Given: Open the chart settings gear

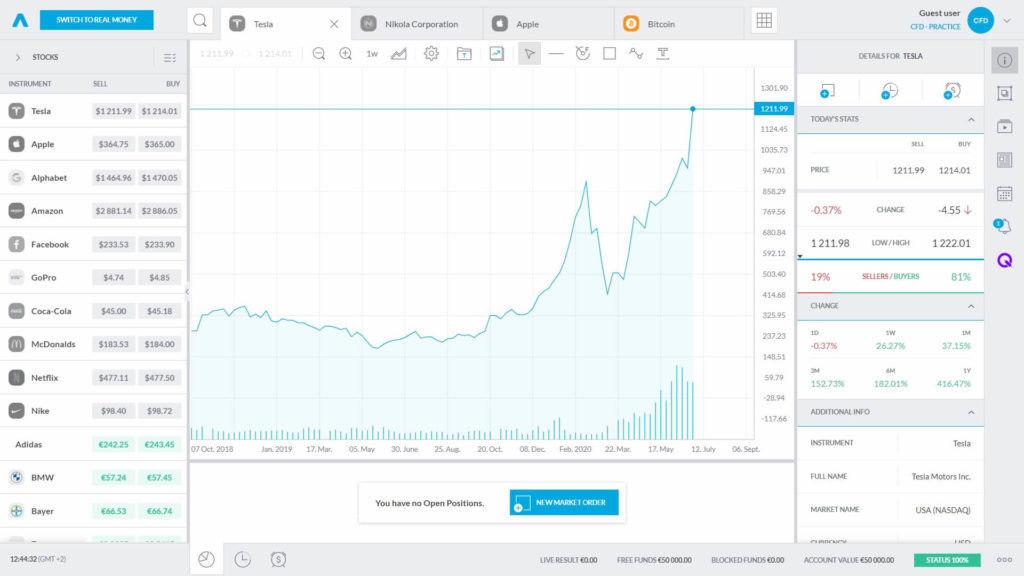Looking at the screenshot, I should click(x=430, y=54).
